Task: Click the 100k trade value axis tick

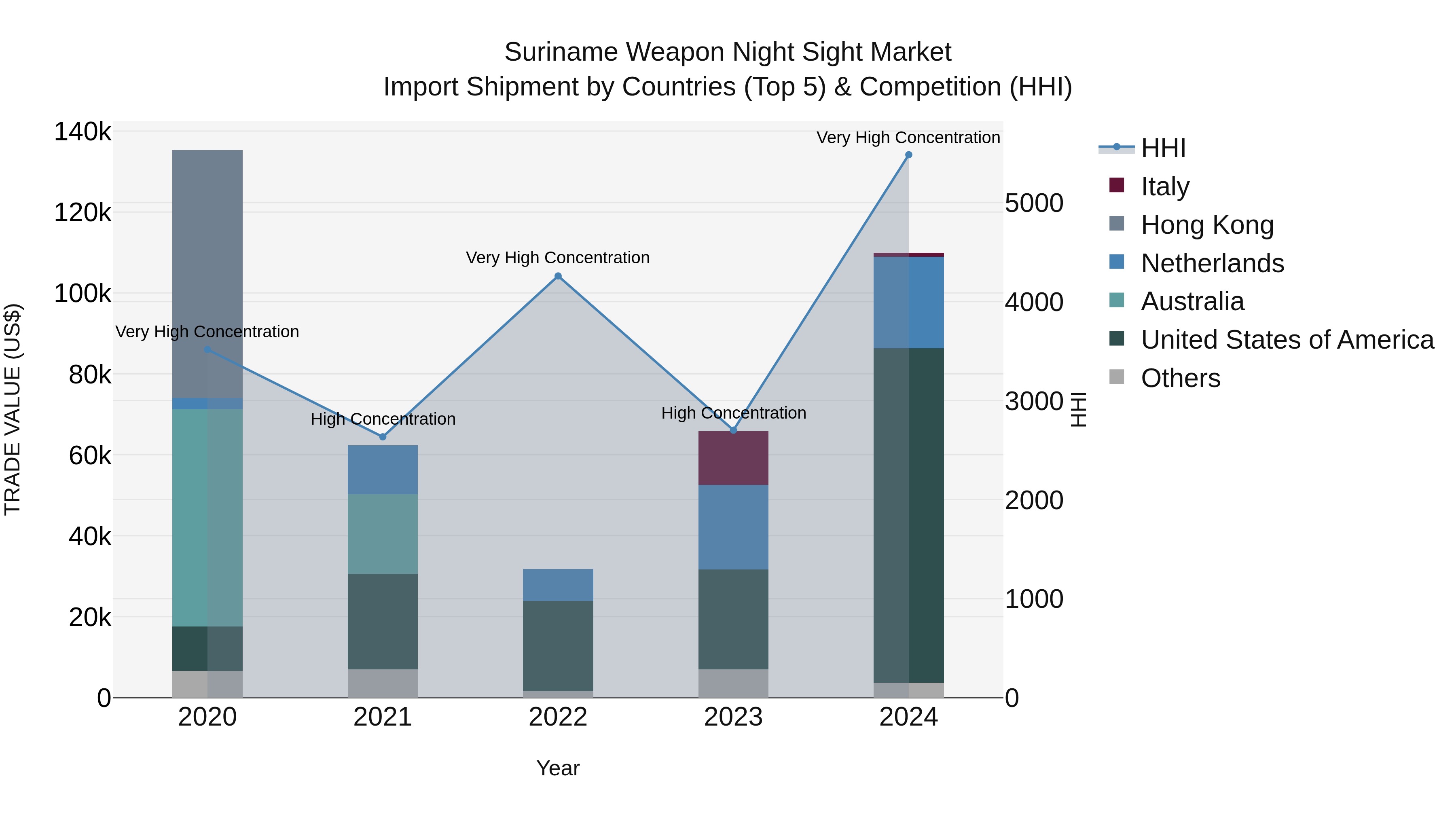Action: point(83,294)
